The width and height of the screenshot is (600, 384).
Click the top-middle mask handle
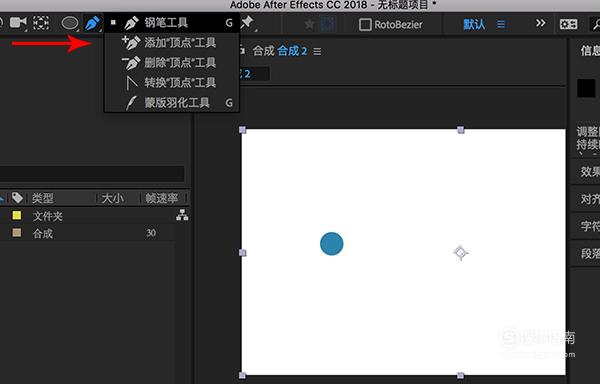(461, 130)
